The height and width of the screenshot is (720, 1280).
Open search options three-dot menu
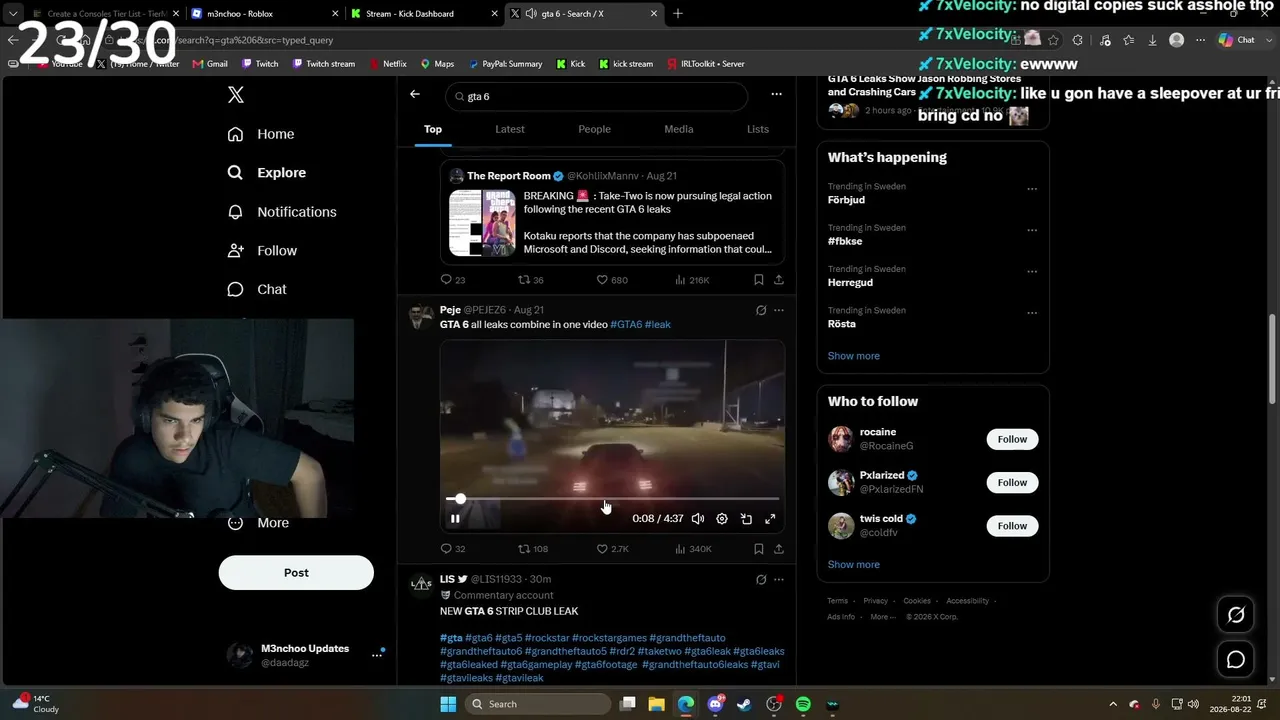776,94
